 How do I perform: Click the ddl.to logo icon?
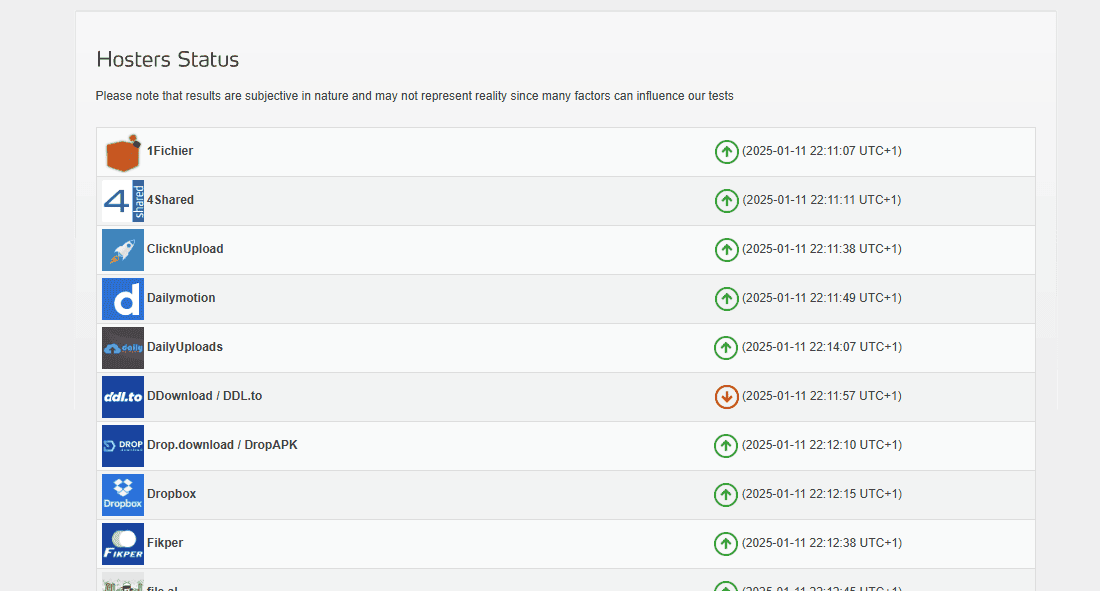pos(123,397)
